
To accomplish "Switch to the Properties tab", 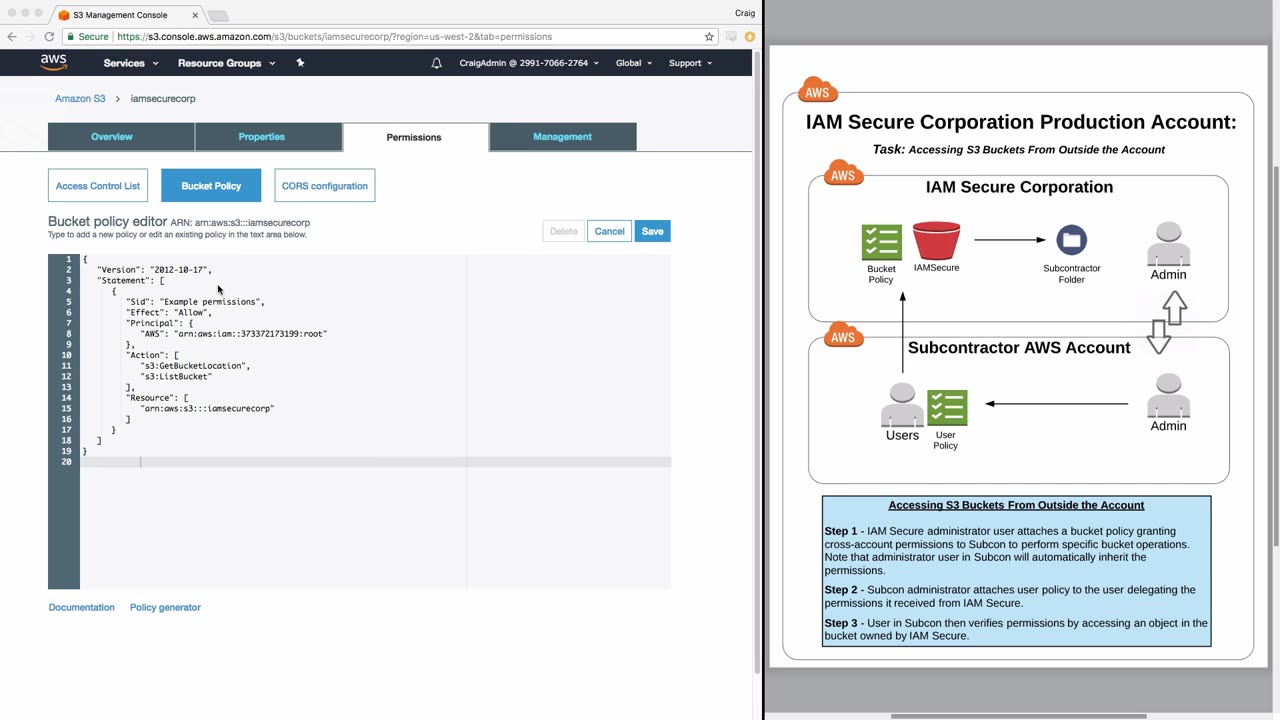I will pyautogui.click(x=268, y=137).
